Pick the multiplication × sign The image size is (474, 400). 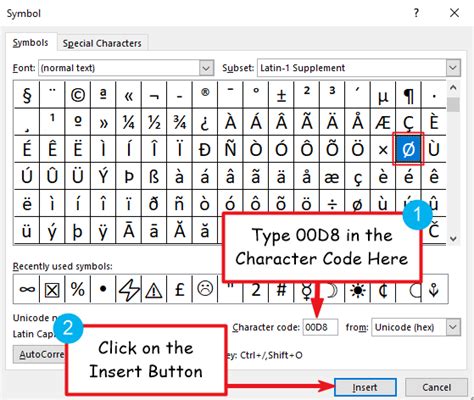click(x=383, y=149)
